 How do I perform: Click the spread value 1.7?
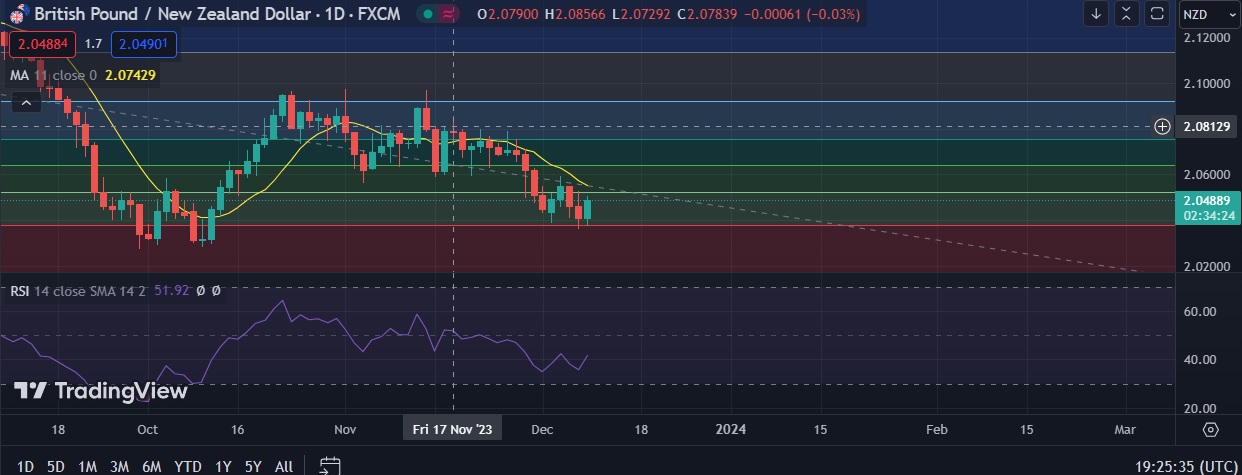(93, 44)
